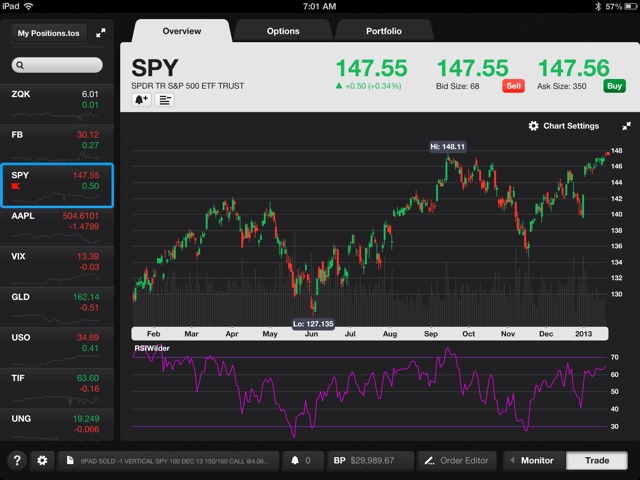The image size is (640, 480).
Task: Click the +0.50 (+0.34%) change text
Action: click(373, 86)
